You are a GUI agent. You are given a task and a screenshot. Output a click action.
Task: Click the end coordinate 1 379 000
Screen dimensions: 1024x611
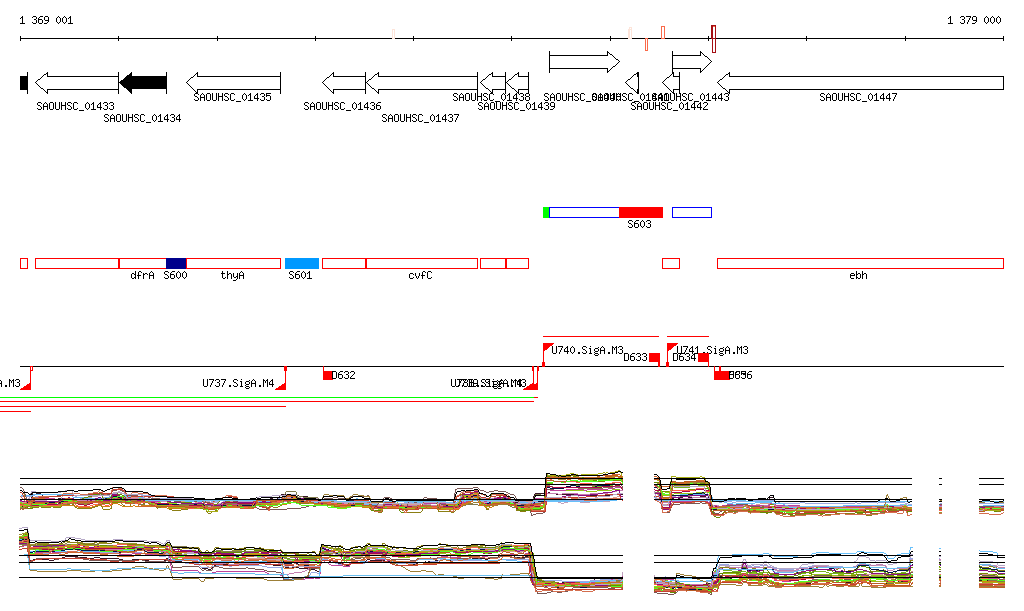(974, 20)
